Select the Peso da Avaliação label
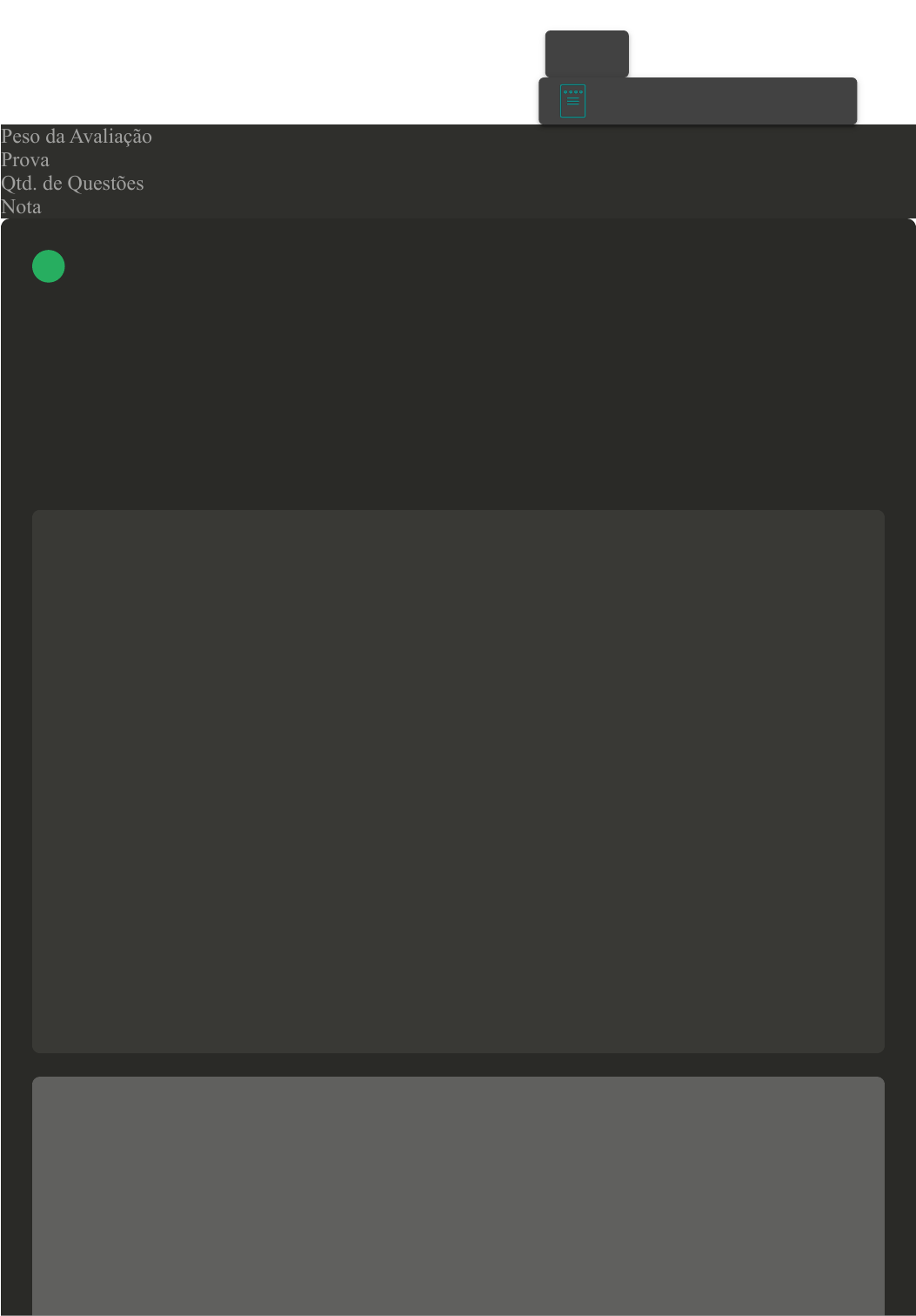 tap(77, 137)
